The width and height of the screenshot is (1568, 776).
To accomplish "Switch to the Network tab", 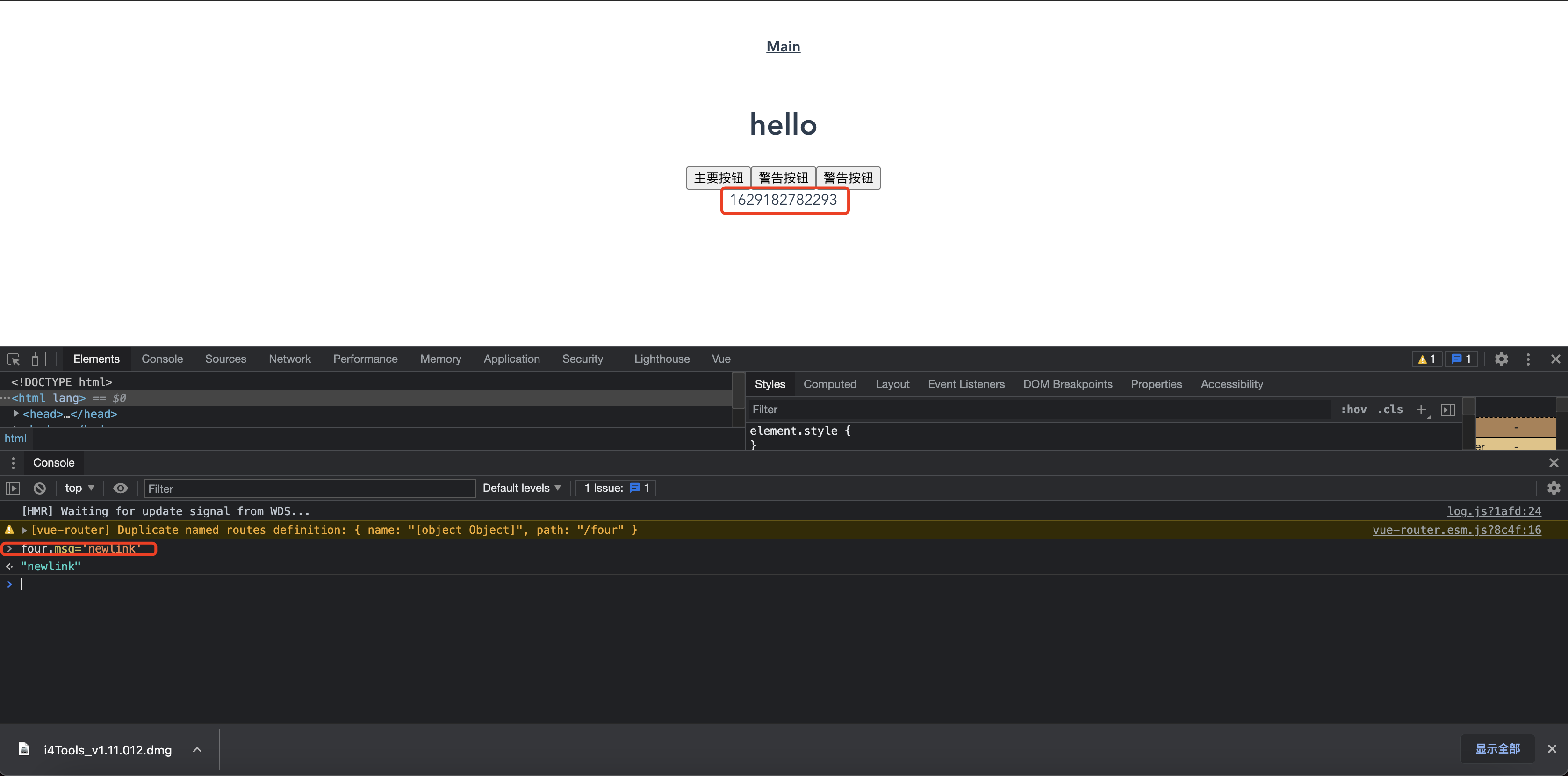I will (290, 359).
